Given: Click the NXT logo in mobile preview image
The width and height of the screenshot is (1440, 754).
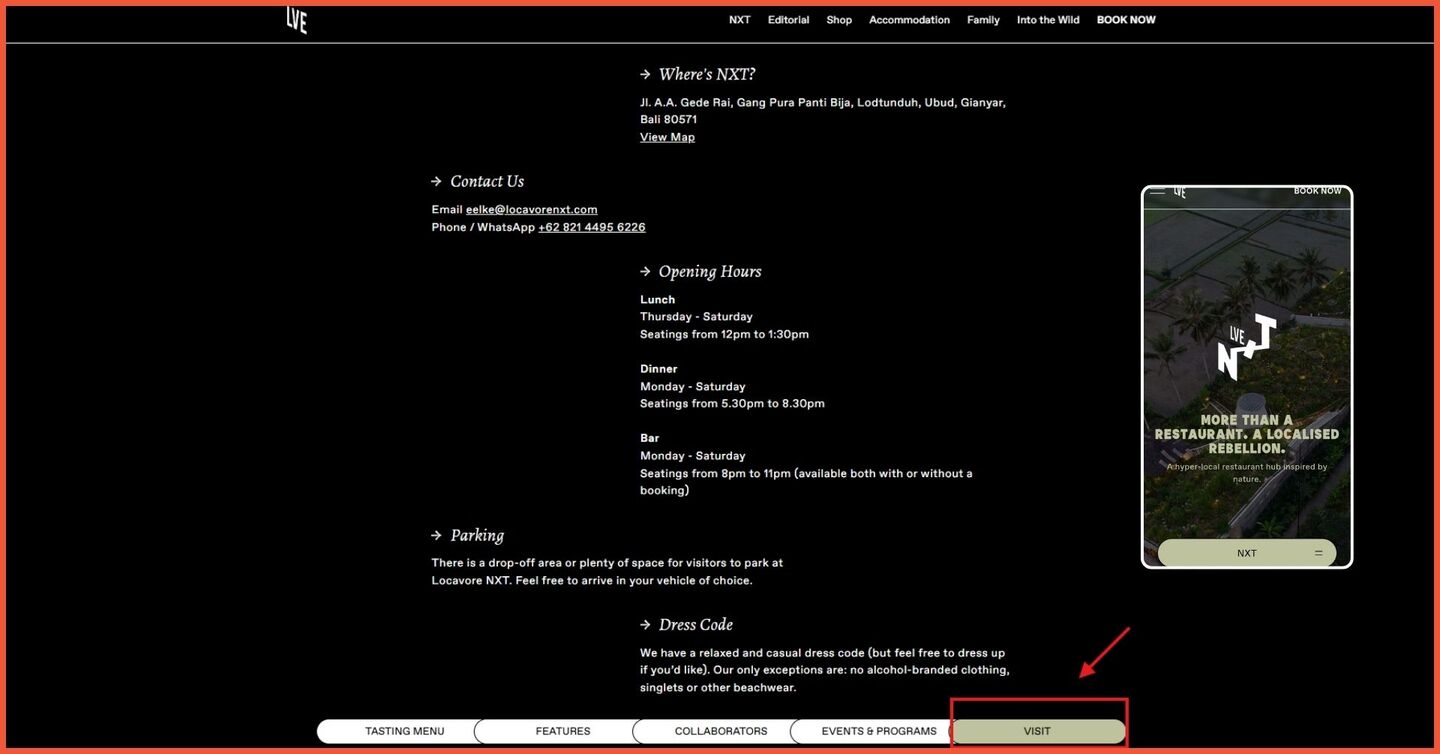Looking at the screenshot, I should 1246,347.
